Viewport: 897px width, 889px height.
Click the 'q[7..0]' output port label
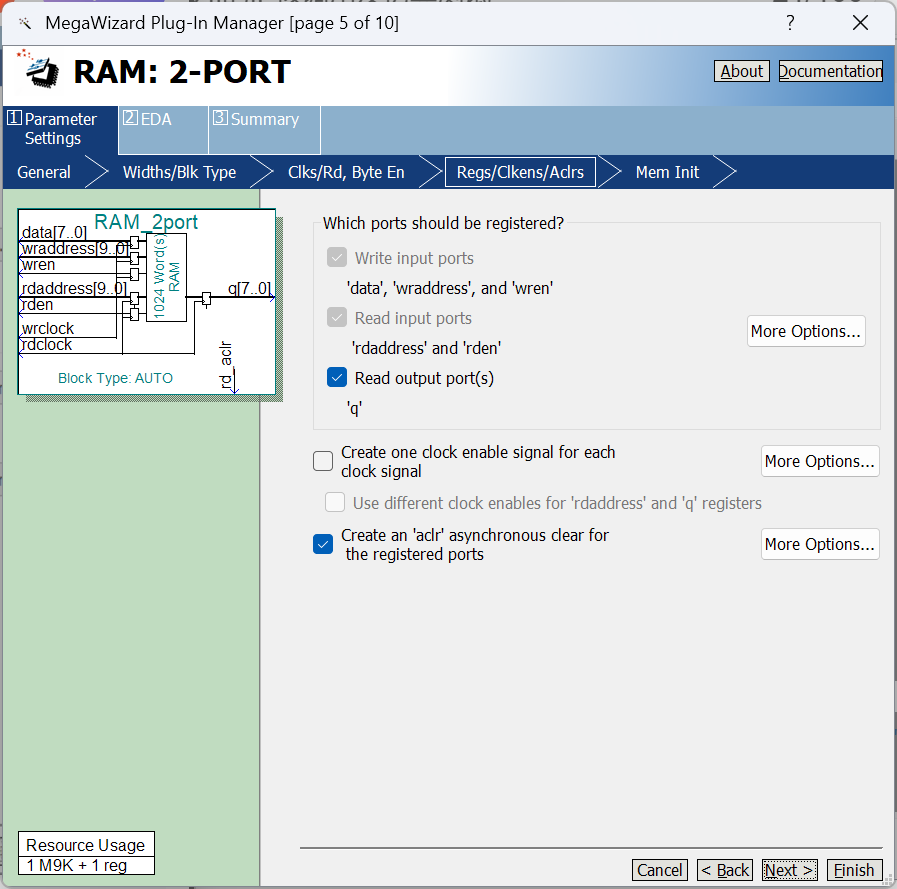(250, 288)
